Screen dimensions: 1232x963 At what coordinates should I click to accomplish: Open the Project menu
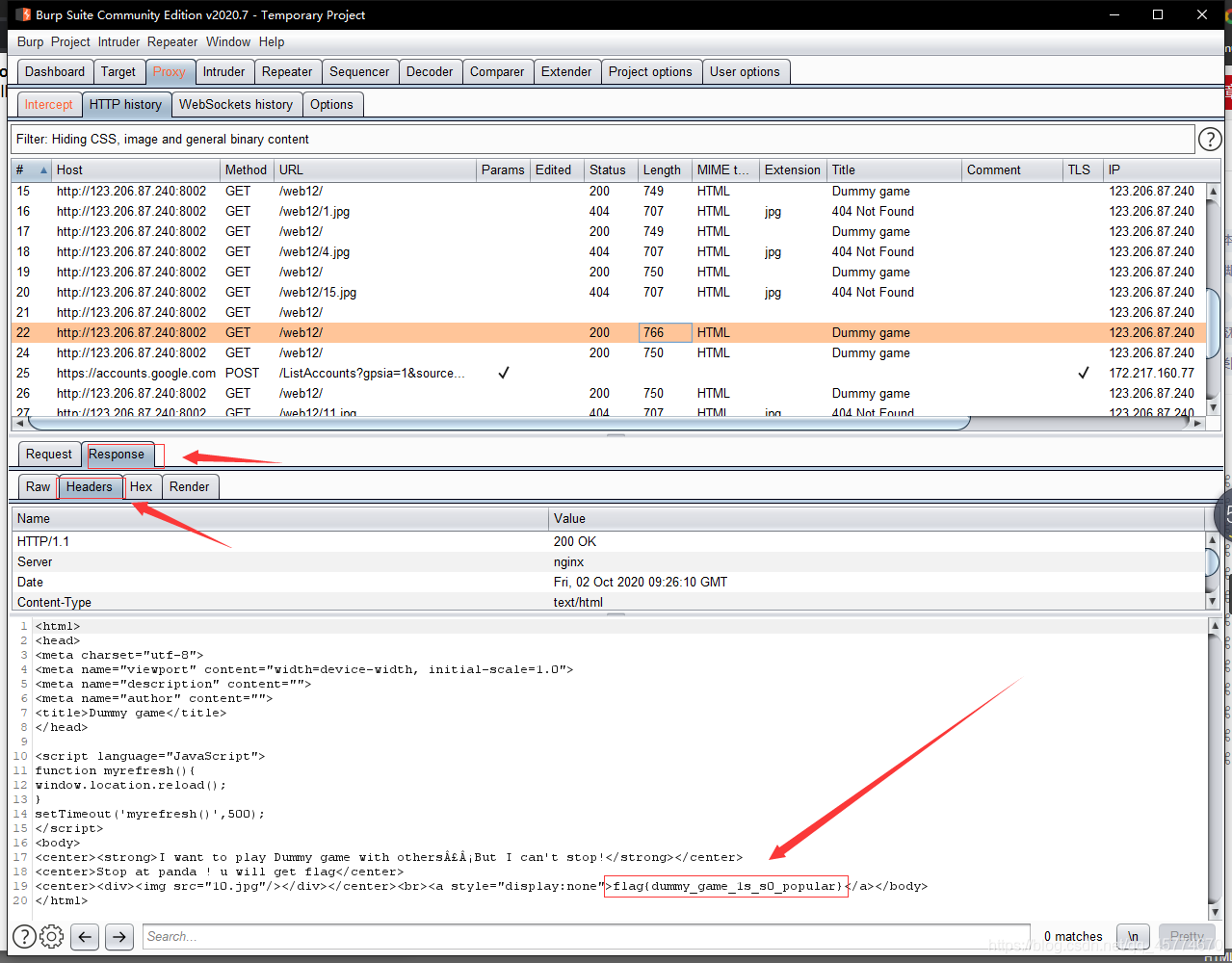[70, 41]
